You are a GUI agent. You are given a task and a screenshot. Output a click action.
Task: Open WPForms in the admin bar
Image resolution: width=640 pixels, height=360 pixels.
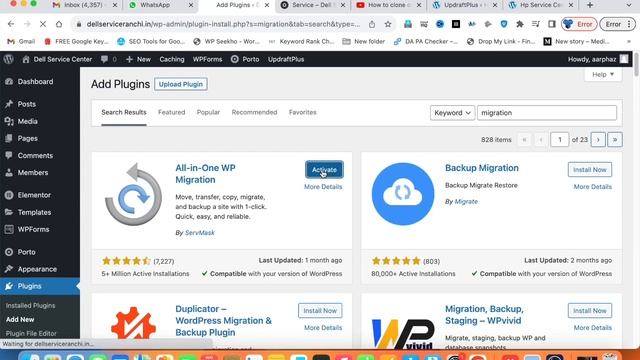tap(207, 59)
